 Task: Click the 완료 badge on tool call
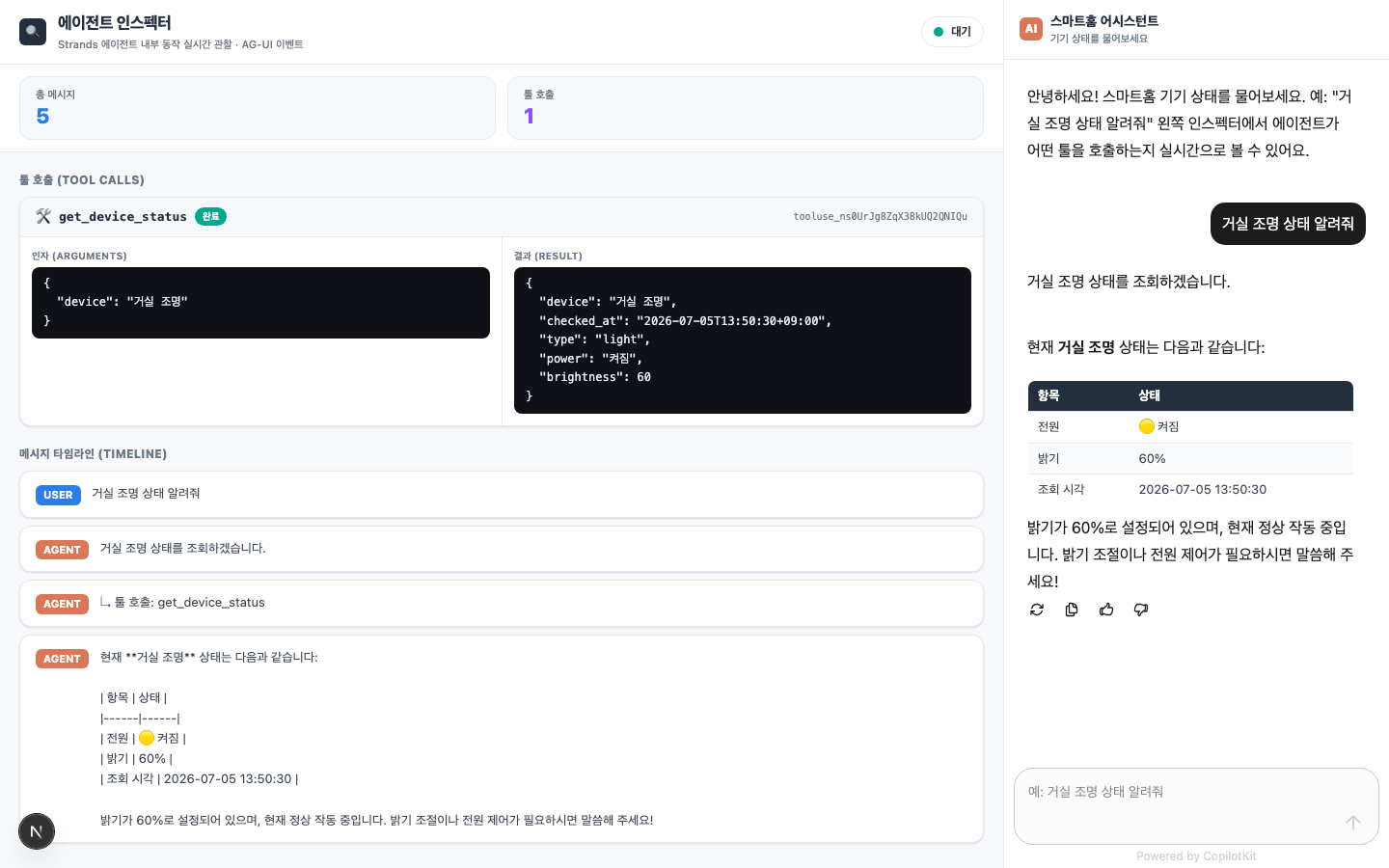(x=210, y=216)
